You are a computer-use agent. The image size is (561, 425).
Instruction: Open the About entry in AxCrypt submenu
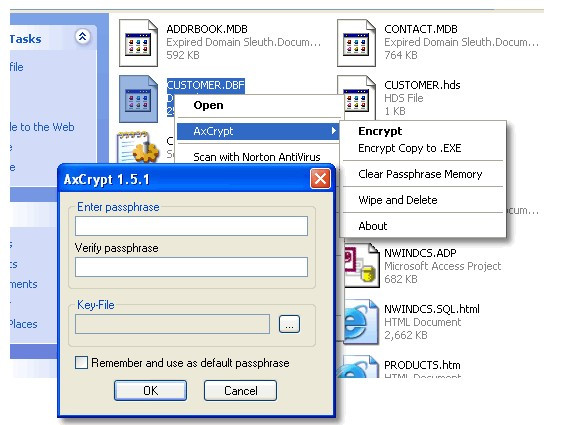[x=372, y=226]
